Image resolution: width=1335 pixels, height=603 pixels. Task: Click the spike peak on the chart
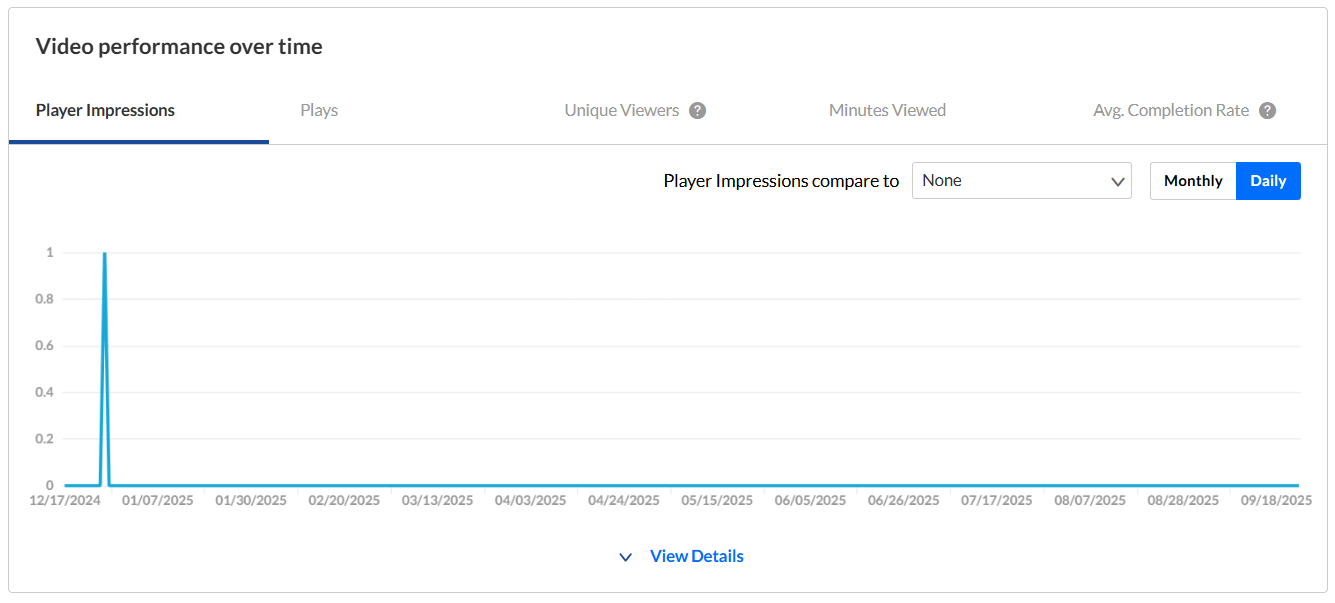(105, 254)
